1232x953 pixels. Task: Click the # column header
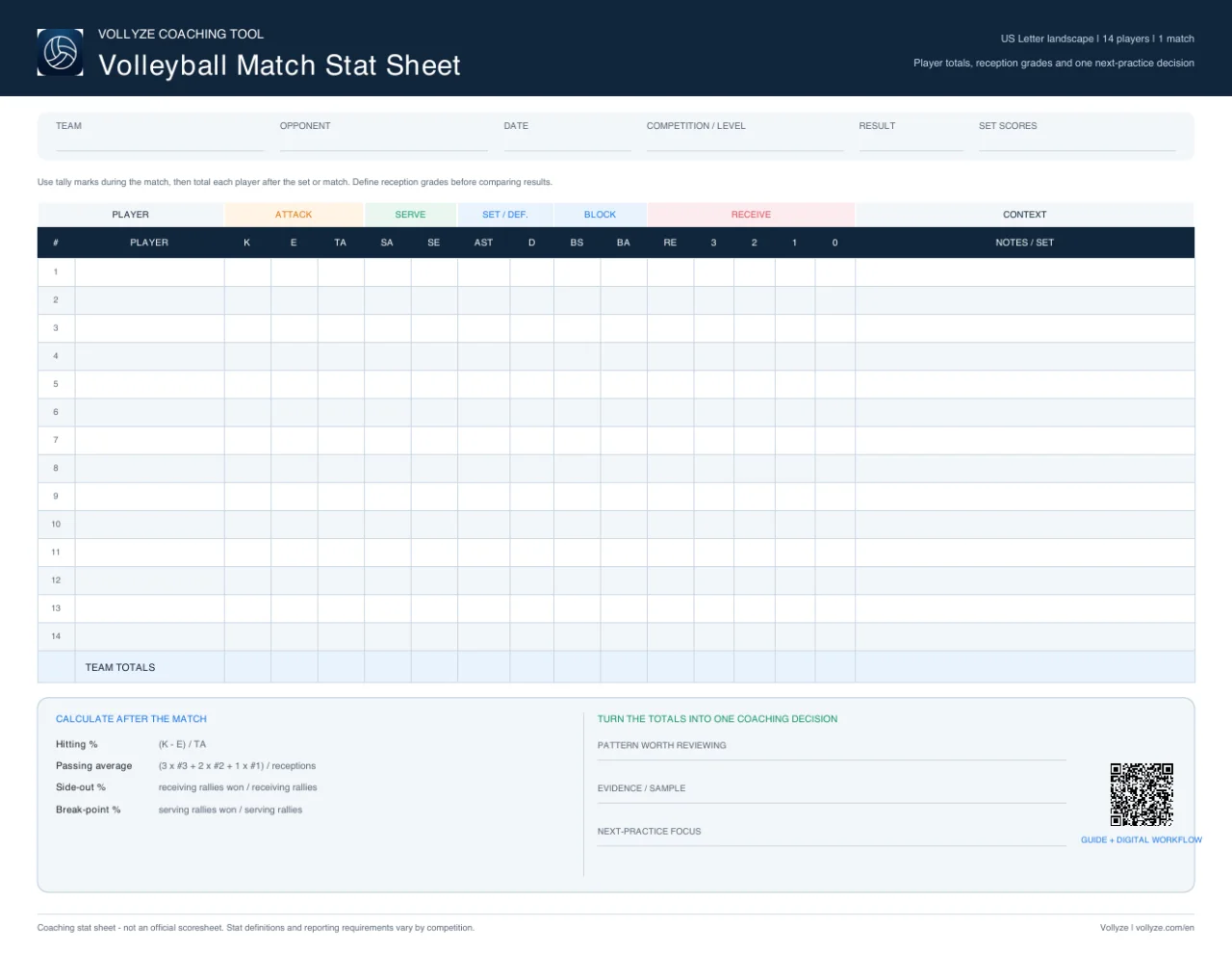tap(56, 243)
